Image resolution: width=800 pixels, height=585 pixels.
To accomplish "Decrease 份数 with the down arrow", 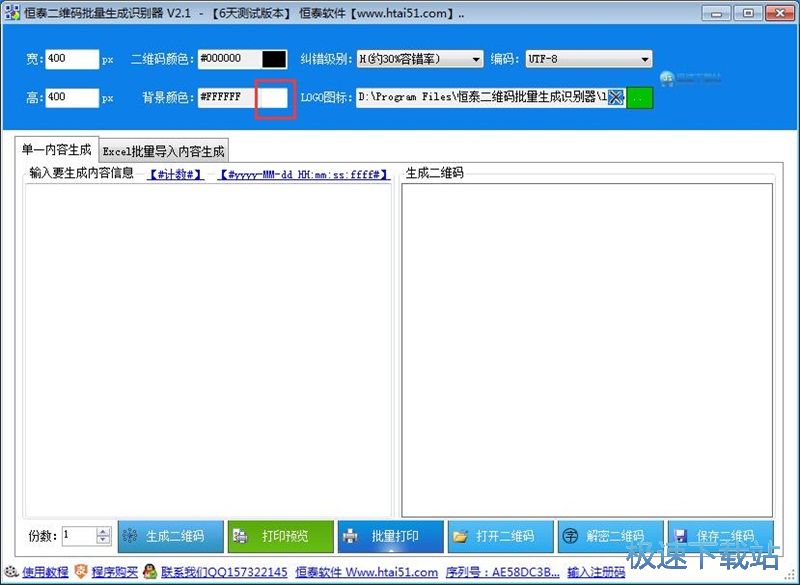I will pos(104,540).
